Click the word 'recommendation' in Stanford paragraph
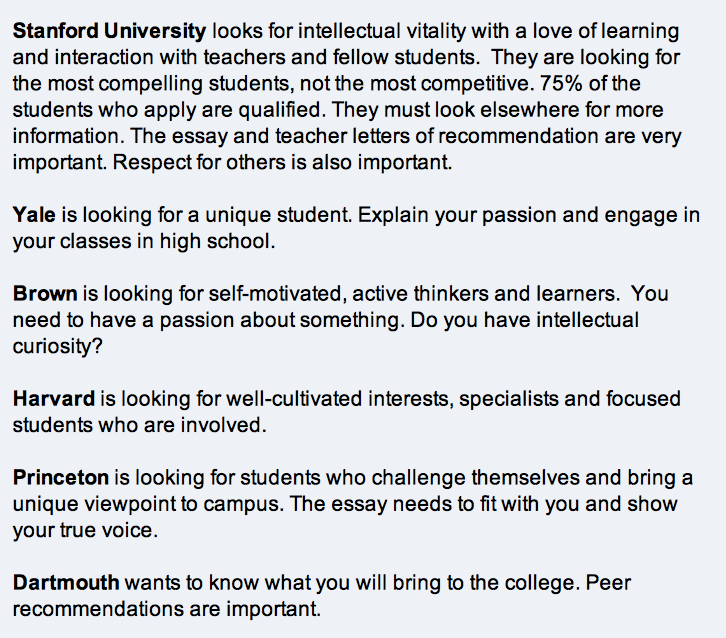The width and height of the screenshot is (726, 638). [x=518, y=136]
